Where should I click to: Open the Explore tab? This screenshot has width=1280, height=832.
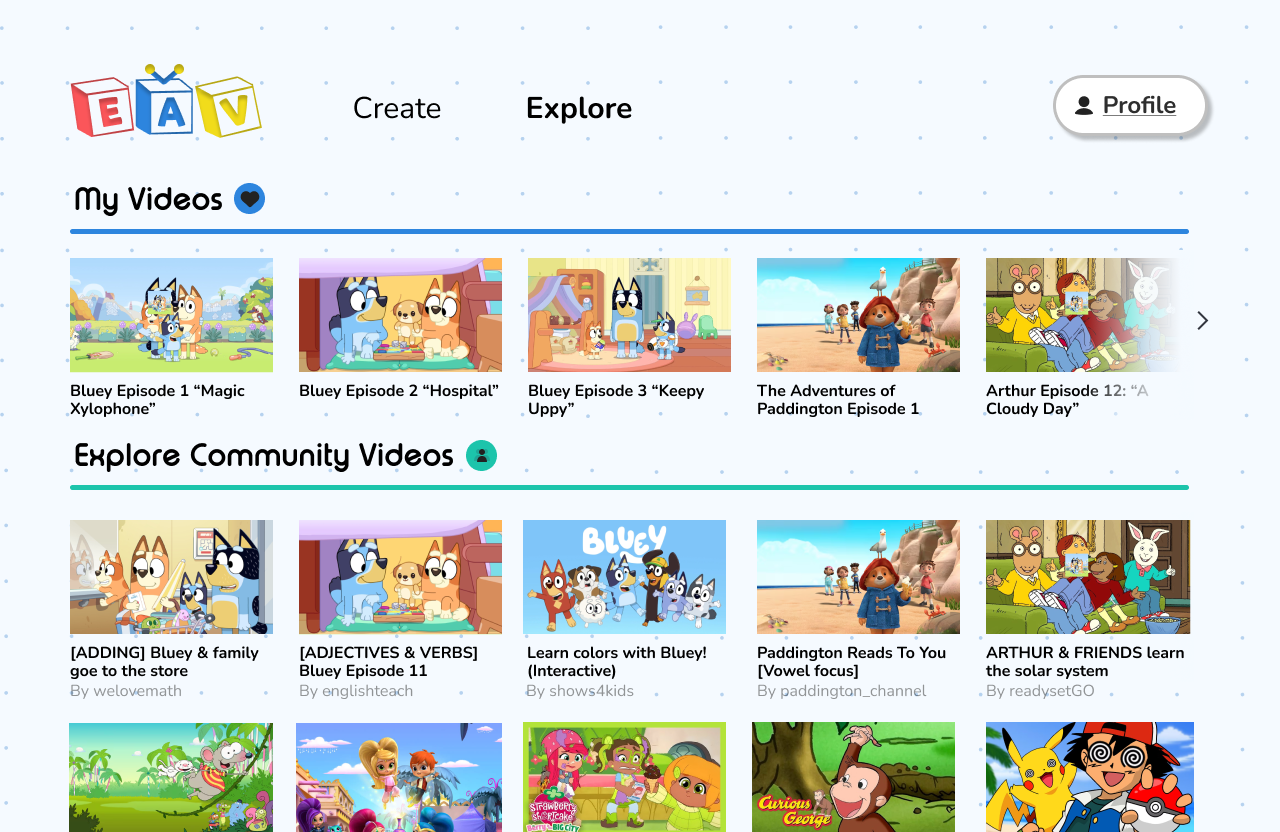579,108
